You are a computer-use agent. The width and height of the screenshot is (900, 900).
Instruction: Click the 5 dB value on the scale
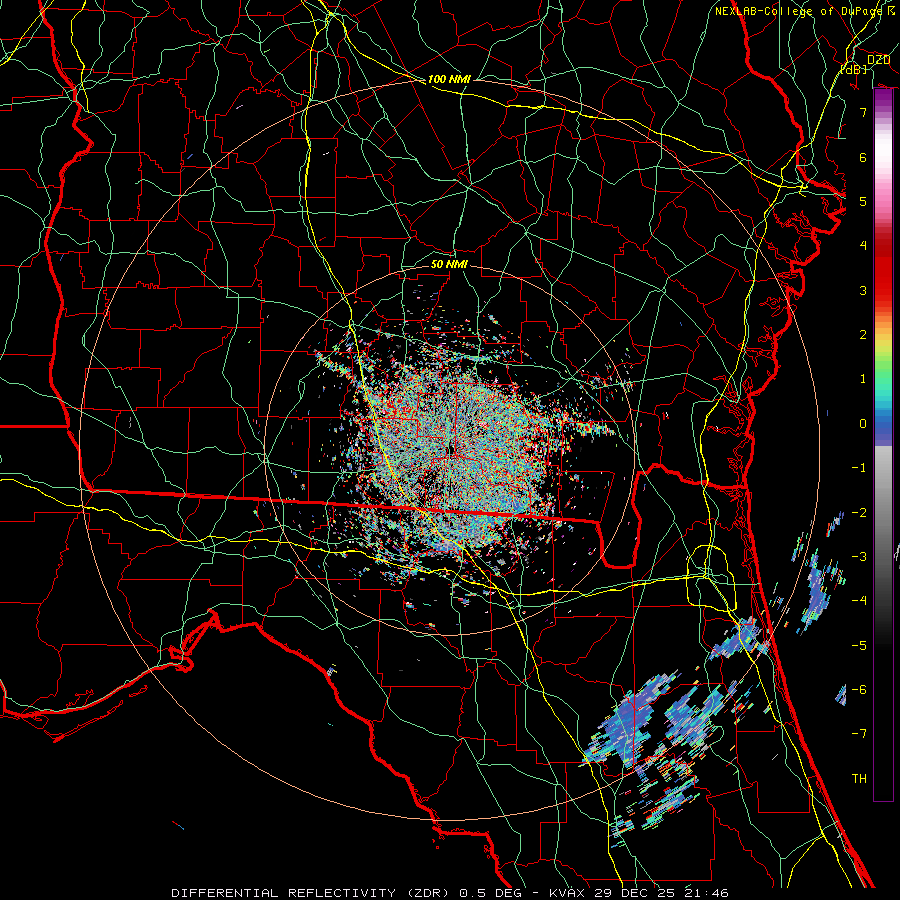[863, 201]
